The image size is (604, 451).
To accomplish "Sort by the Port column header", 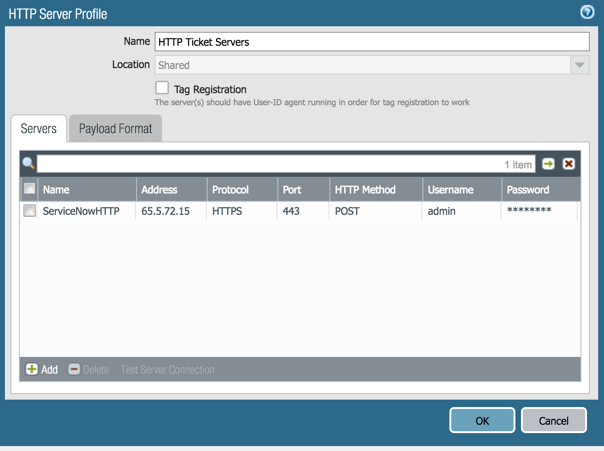I will [304, 189].
